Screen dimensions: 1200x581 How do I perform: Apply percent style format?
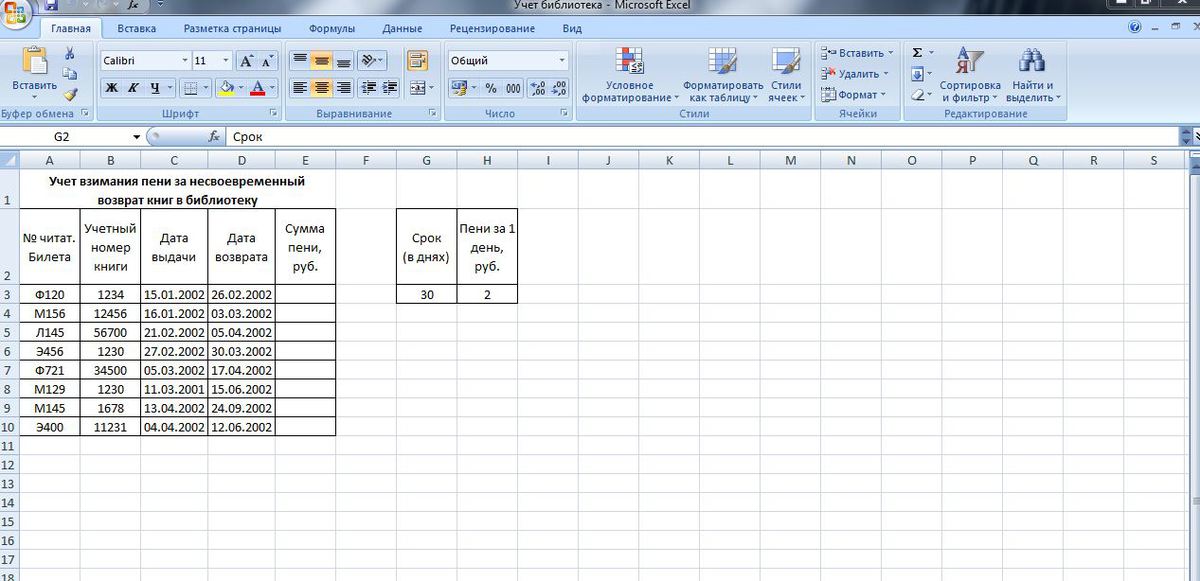click(x=491, y=88)
